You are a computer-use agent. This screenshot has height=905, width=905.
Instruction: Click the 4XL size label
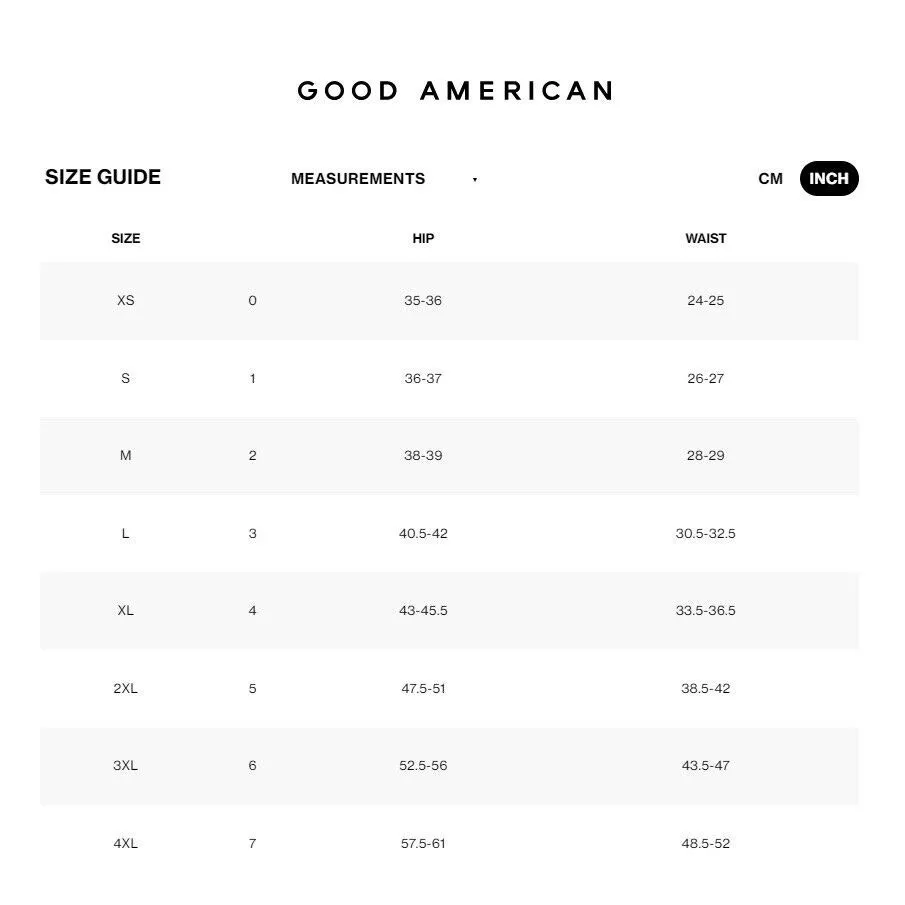coord(126,844)
